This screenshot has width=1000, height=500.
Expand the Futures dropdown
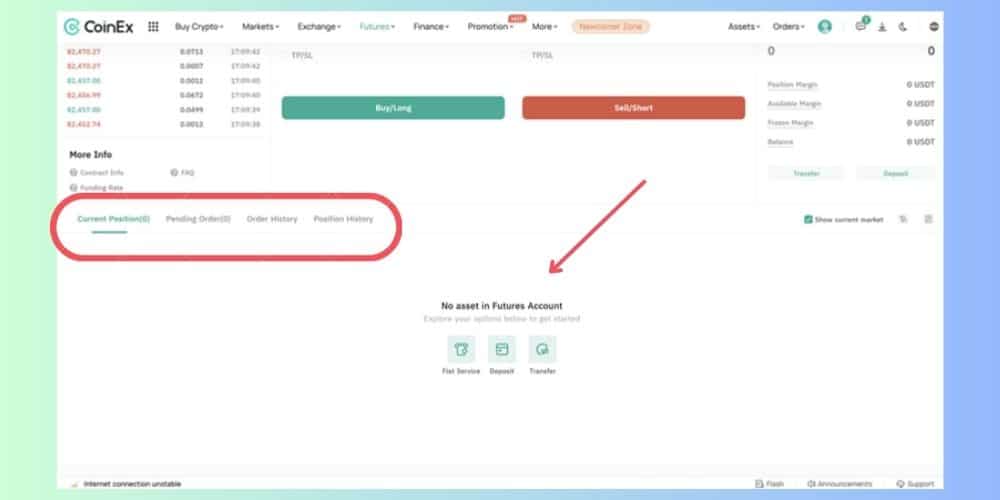[377, 27]
